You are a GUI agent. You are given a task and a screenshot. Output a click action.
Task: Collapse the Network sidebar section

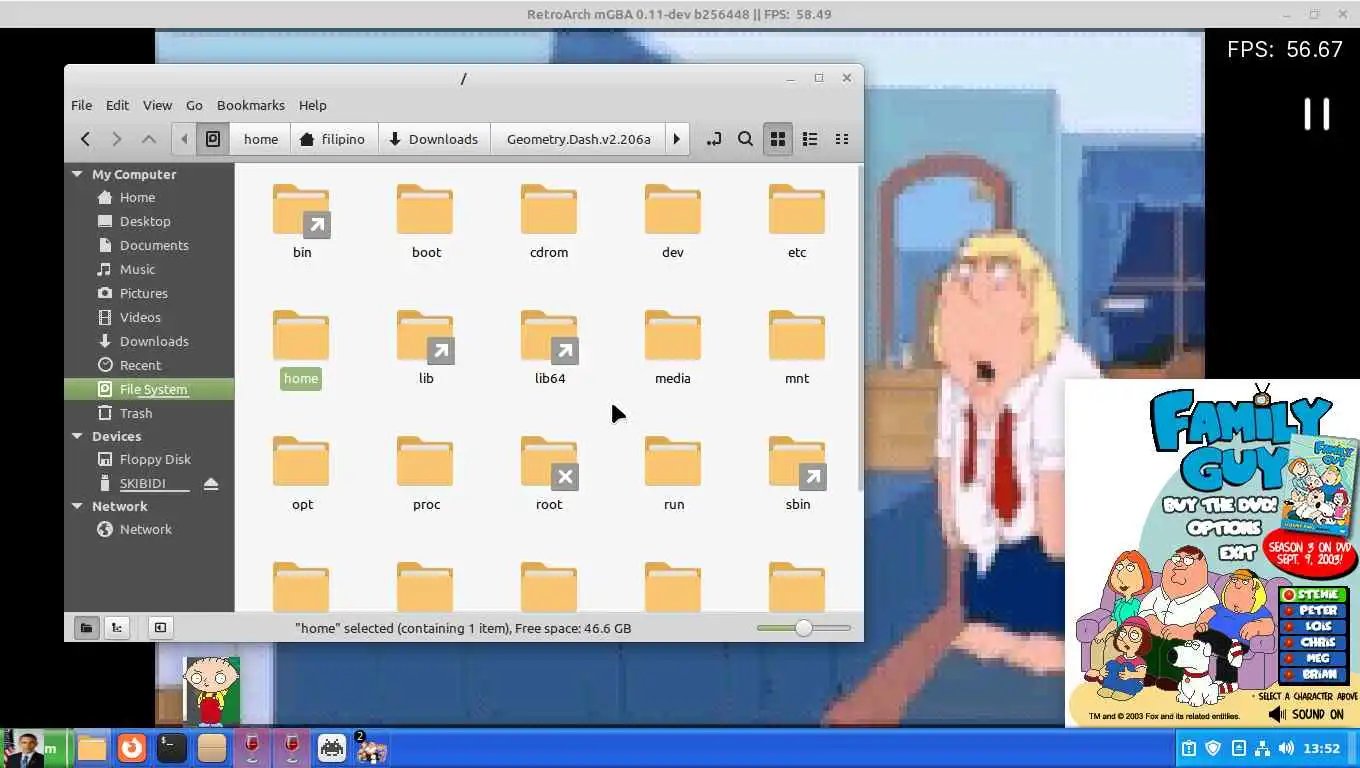click(77, 506)
